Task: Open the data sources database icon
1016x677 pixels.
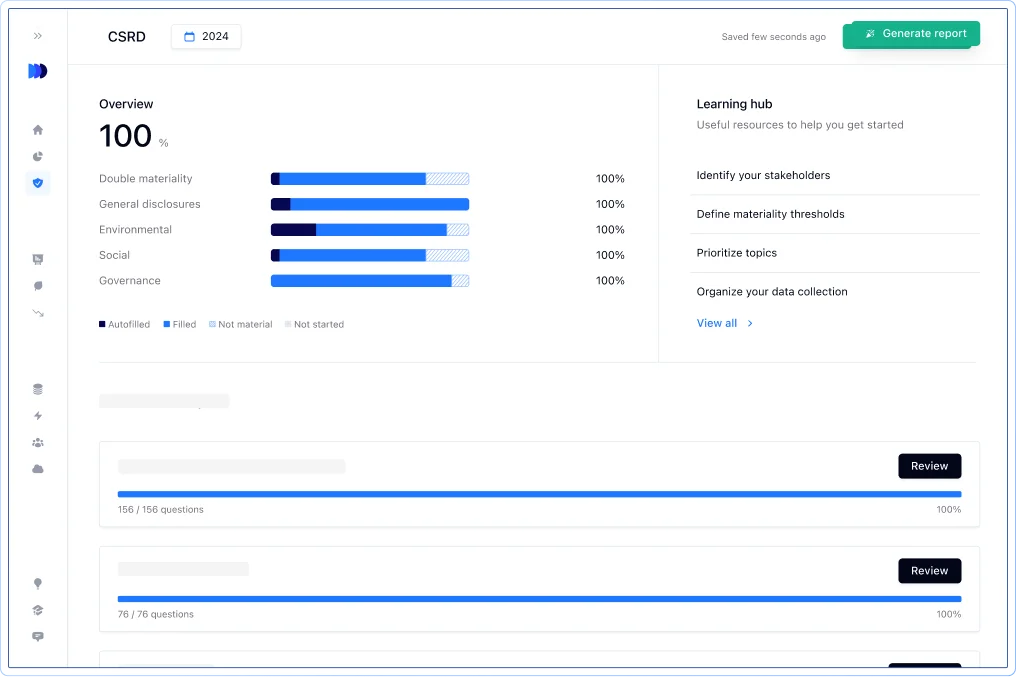Action: point(38,389)
